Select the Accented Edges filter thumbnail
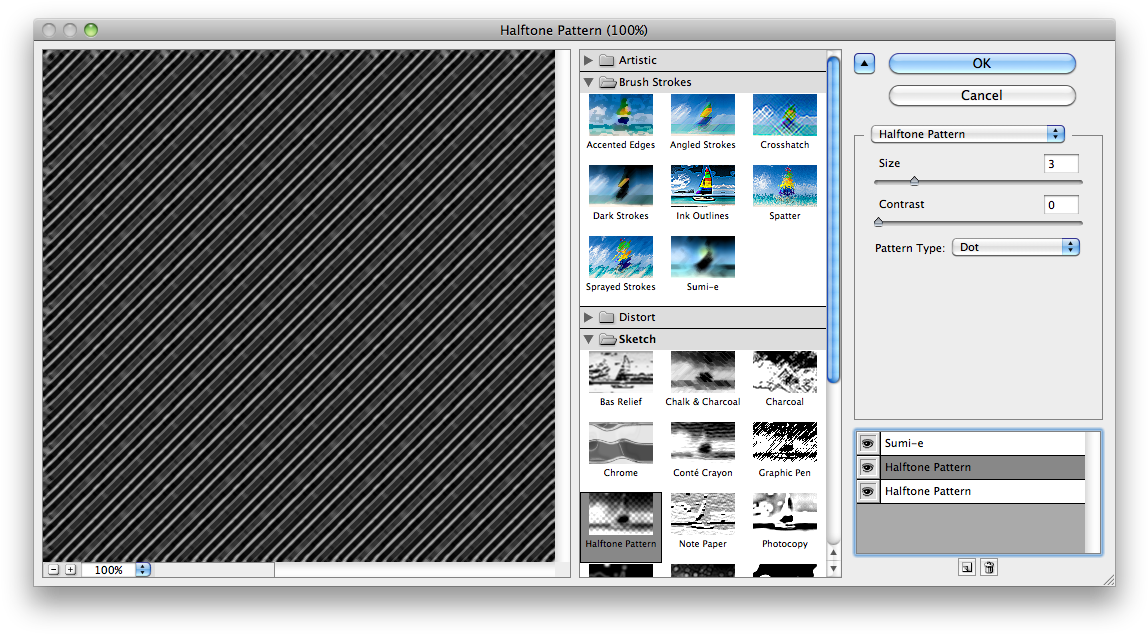Screen dimensions: 1148x634 620,115
